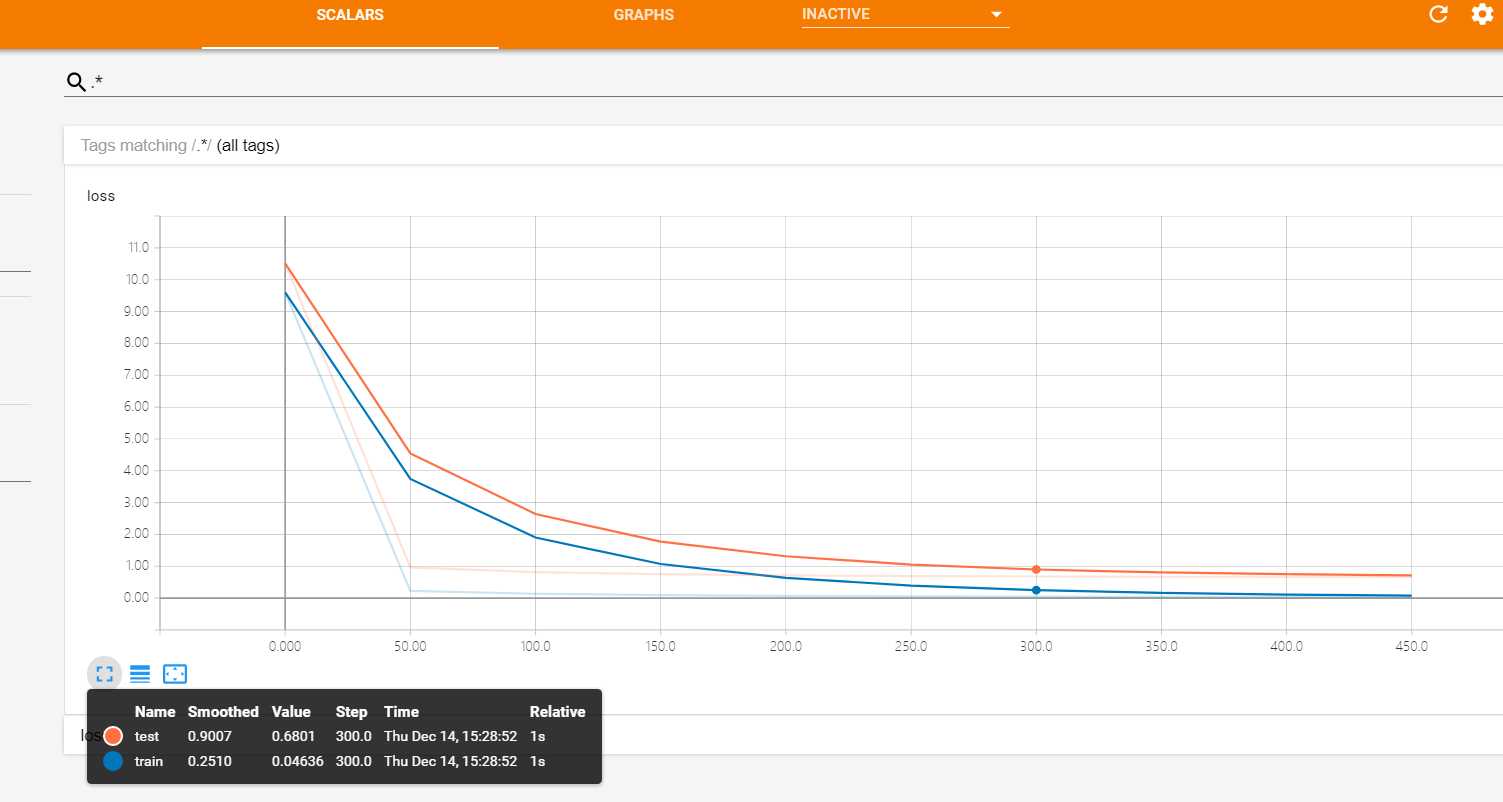Reload data with the refresh icon

tap(1438, 14)
